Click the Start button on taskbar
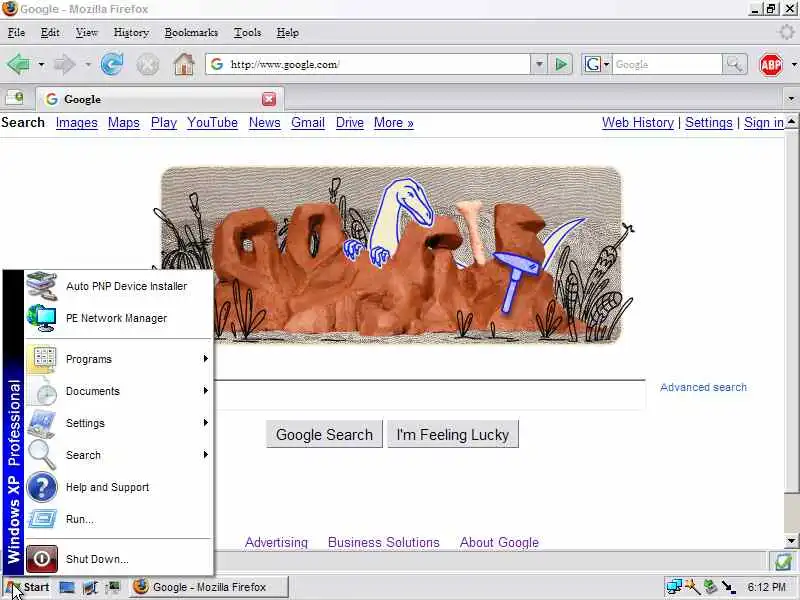This screenshot has width=800, height=600. 28,587
